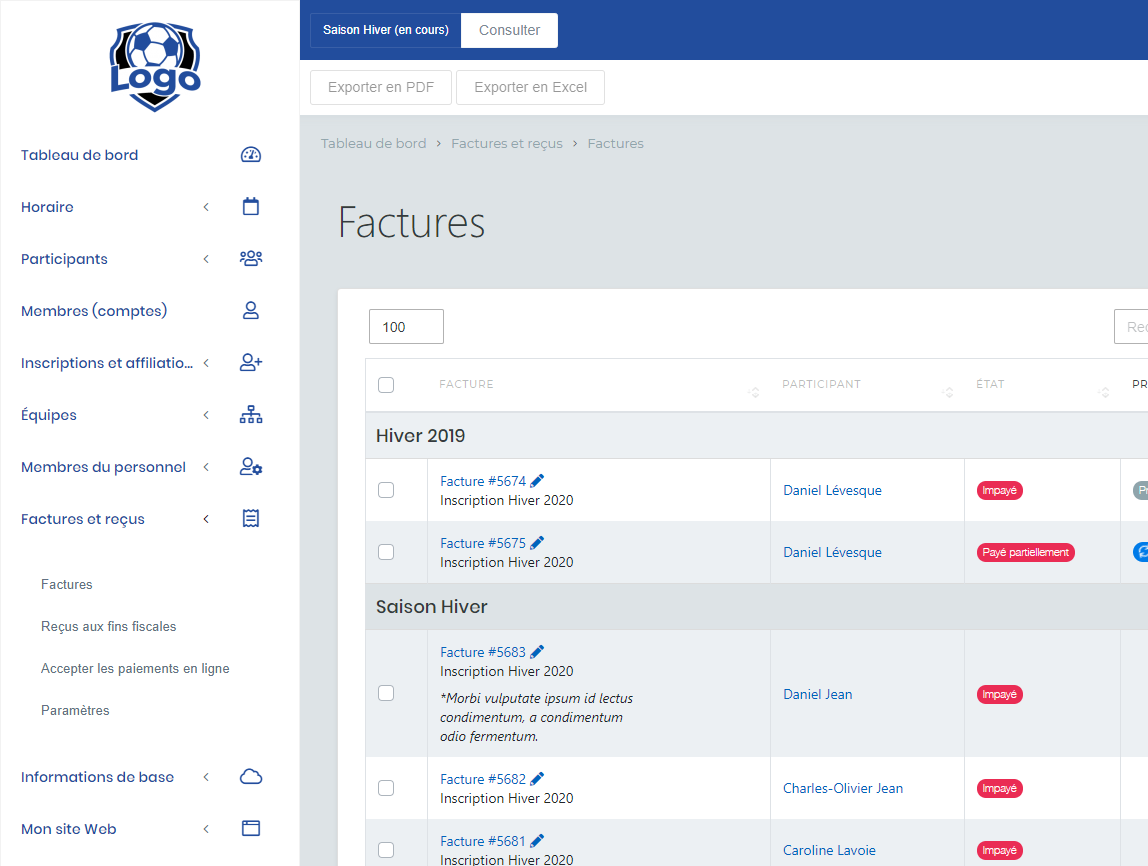1148x866 pixels.
Task: Click the dashboard gauge icon
Action: [x=251, y=155]
